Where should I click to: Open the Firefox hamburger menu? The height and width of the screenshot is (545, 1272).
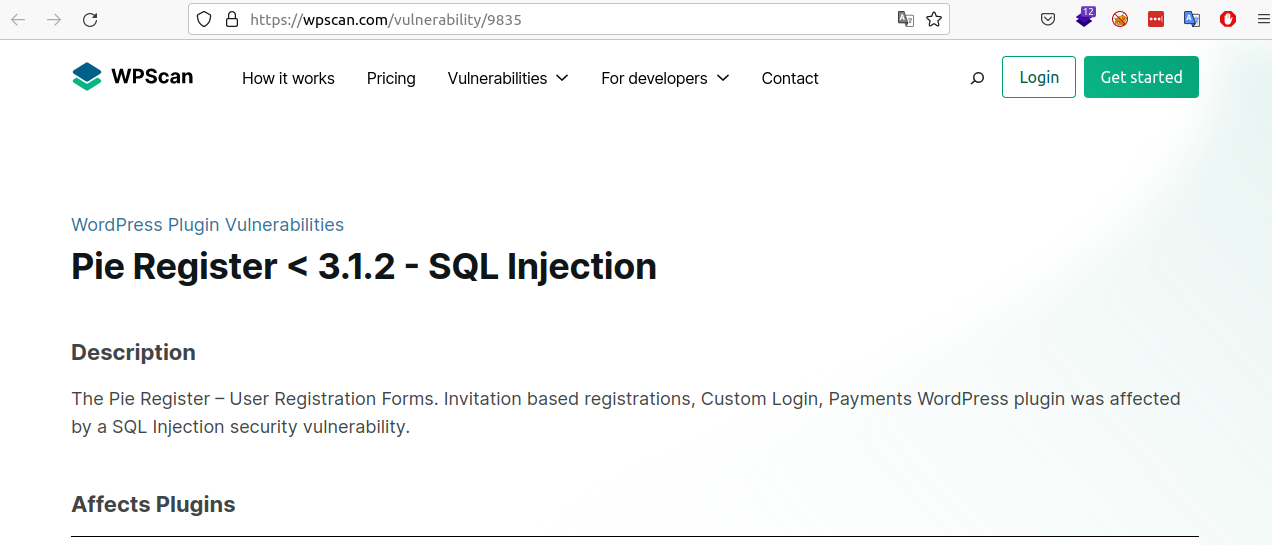point(1263,19)
